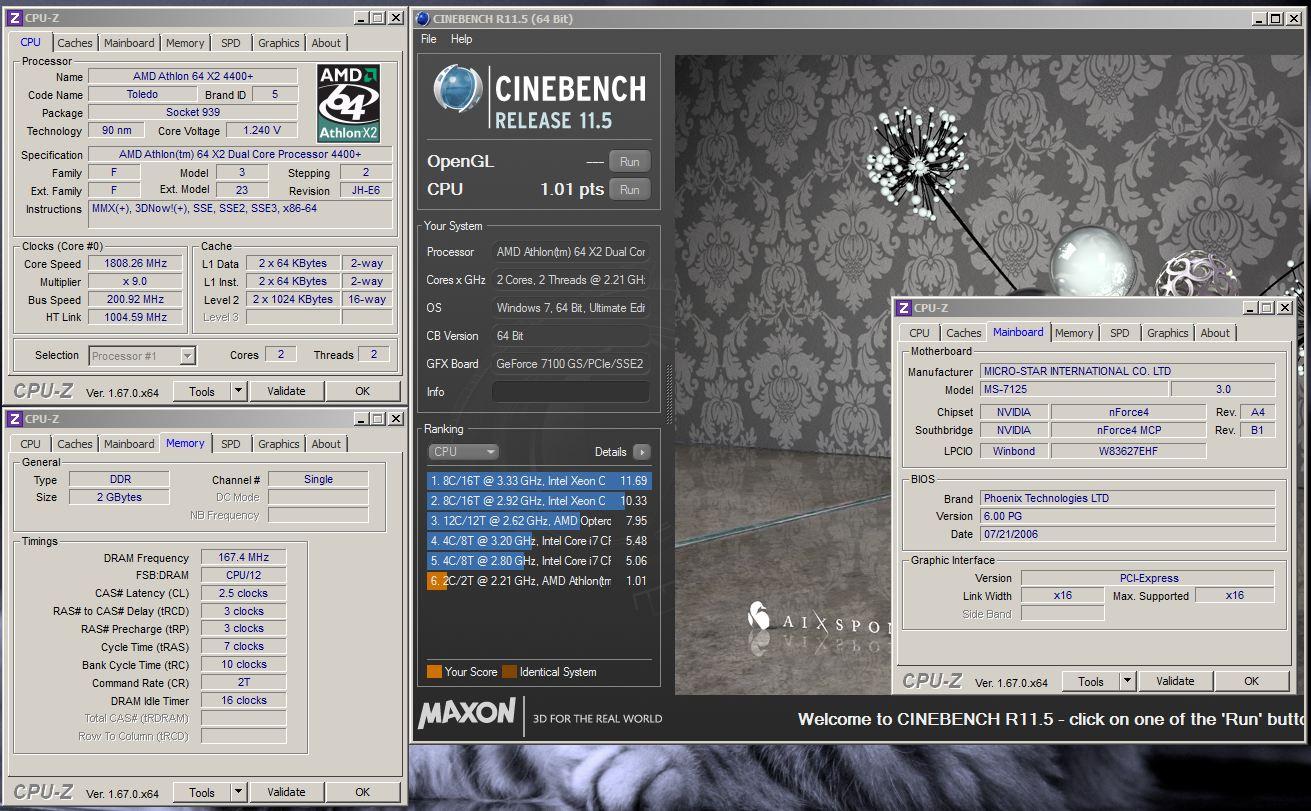Open the CPU ranking dropdown in Cinebench
This screenshot has width=1311, height=811.
pos(463,452)
